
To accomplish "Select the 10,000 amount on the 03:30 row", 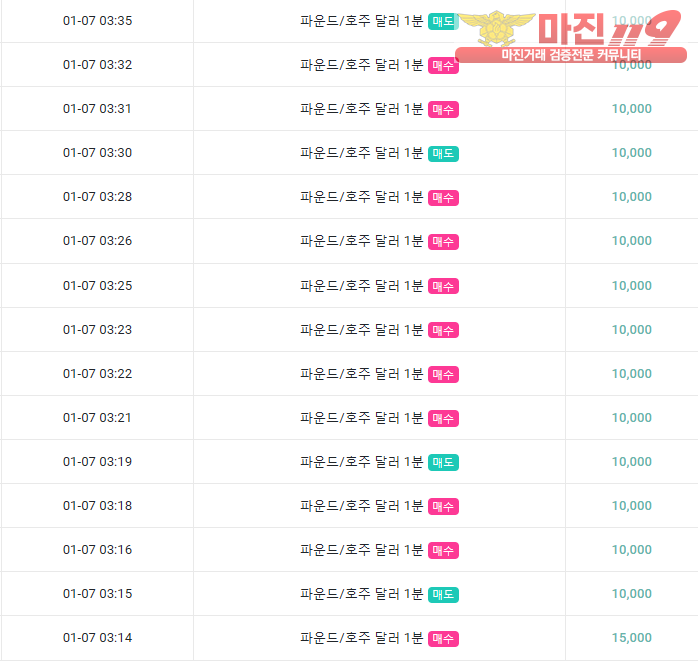I will (x=632, y=153).
